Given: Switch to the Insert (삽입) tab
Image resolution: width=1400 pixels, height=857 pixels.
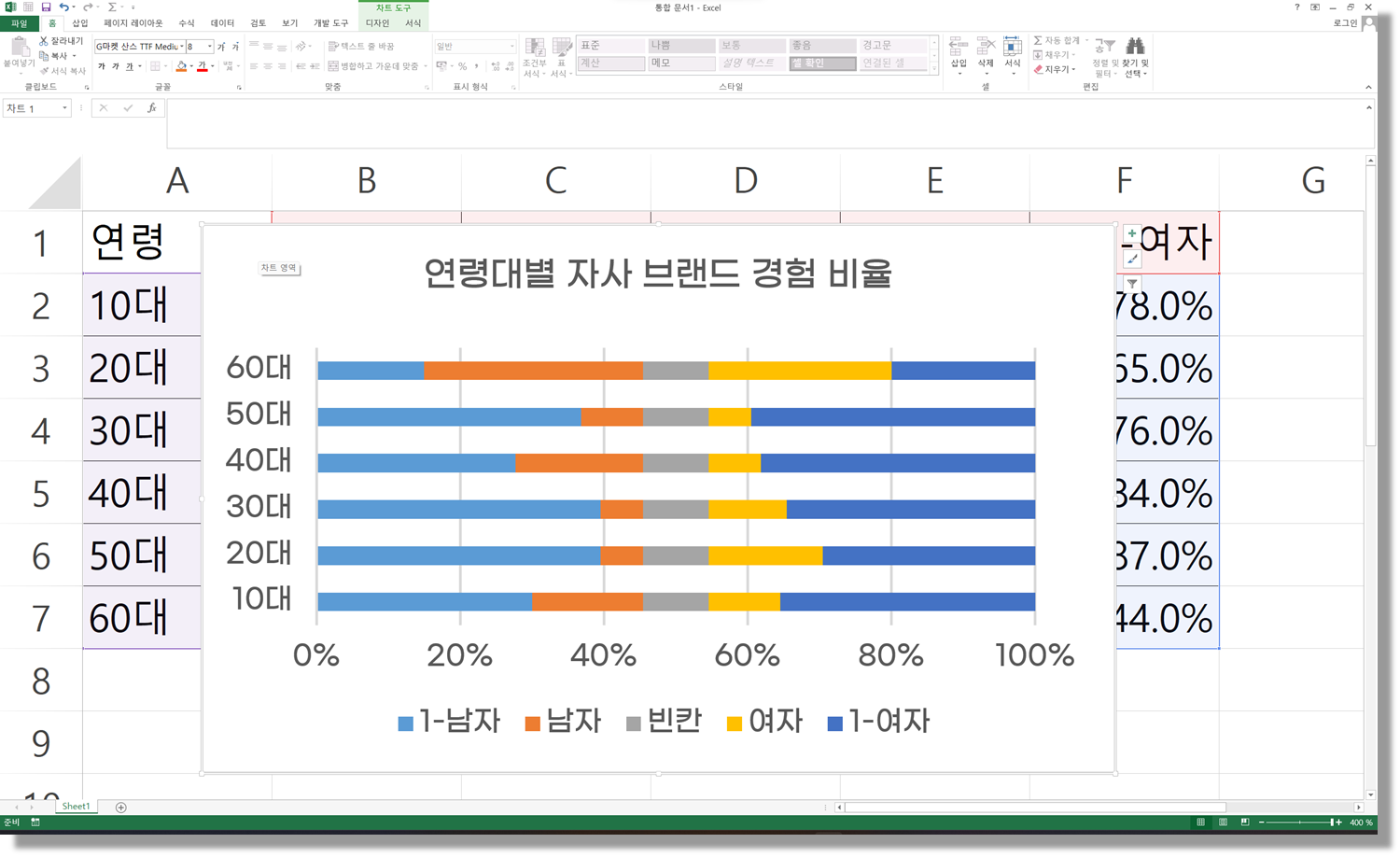Looking at the screenshot, I should pos(80,23).
